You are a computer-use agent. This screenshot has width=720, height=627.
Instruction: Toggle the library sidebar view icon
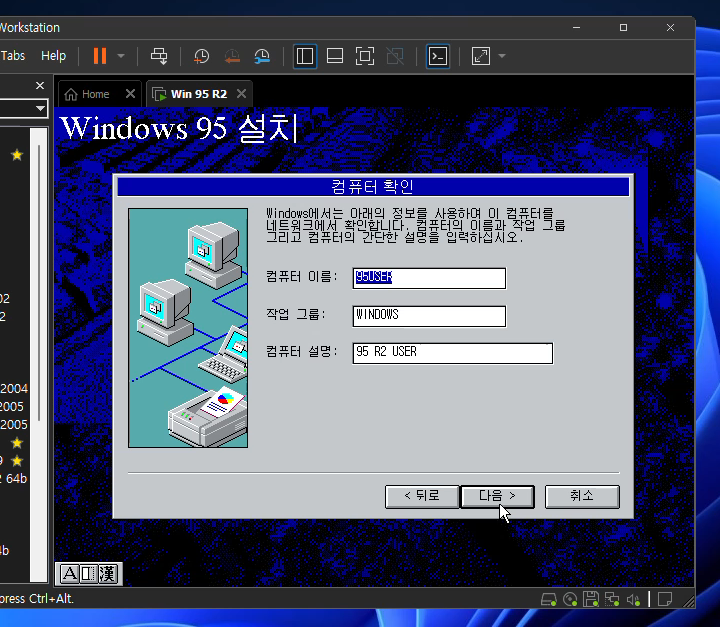click(305, 56)
